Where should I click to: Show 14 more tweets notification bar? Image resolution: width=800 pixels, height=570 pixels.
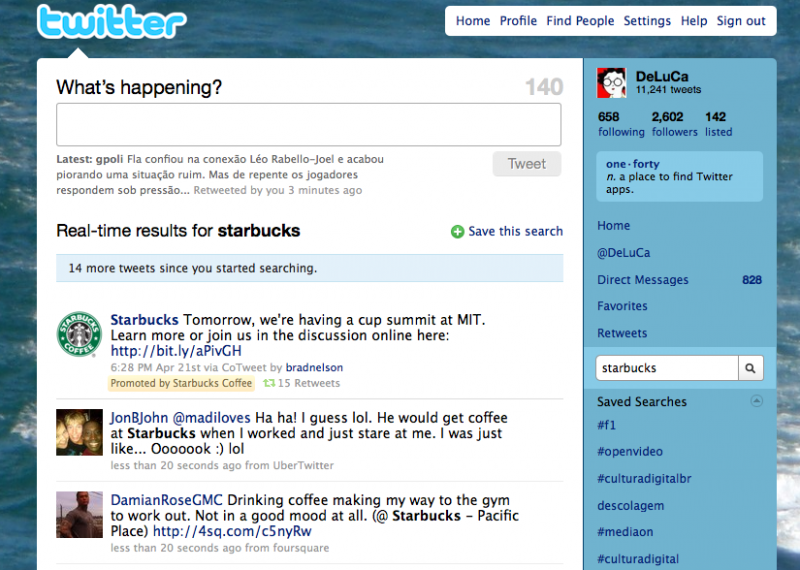pos(310,268)
